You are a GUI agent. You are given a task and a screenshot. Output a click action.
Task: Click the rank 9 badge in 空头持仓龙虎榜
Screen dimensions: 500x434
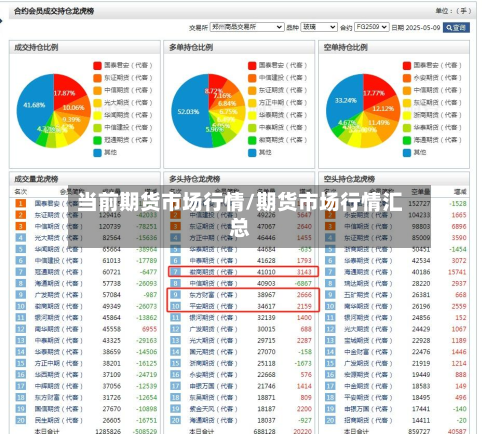point(330,295)
